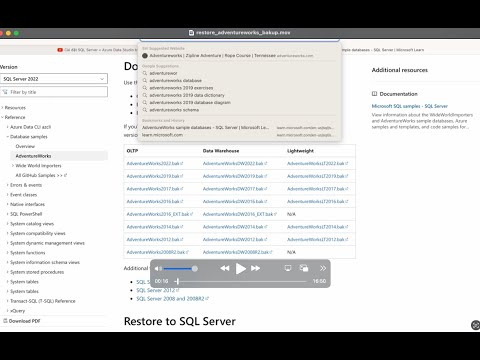
Task: Download AdventureWorksLT2022.bak file
Action: coord(318,163)
